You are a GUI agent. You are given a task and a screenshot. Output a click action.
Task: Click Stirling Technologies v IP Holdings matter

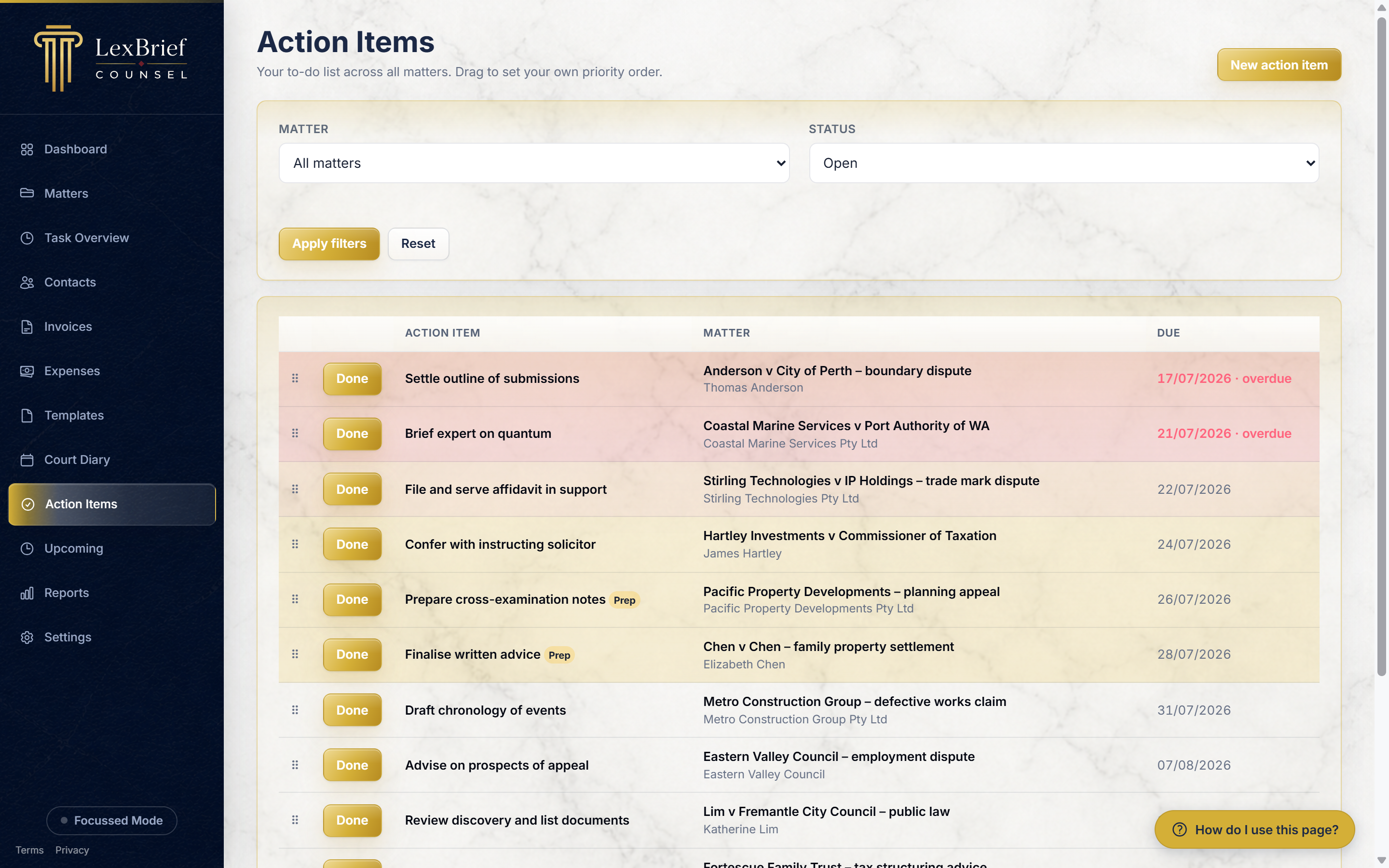tap(871, 481)
